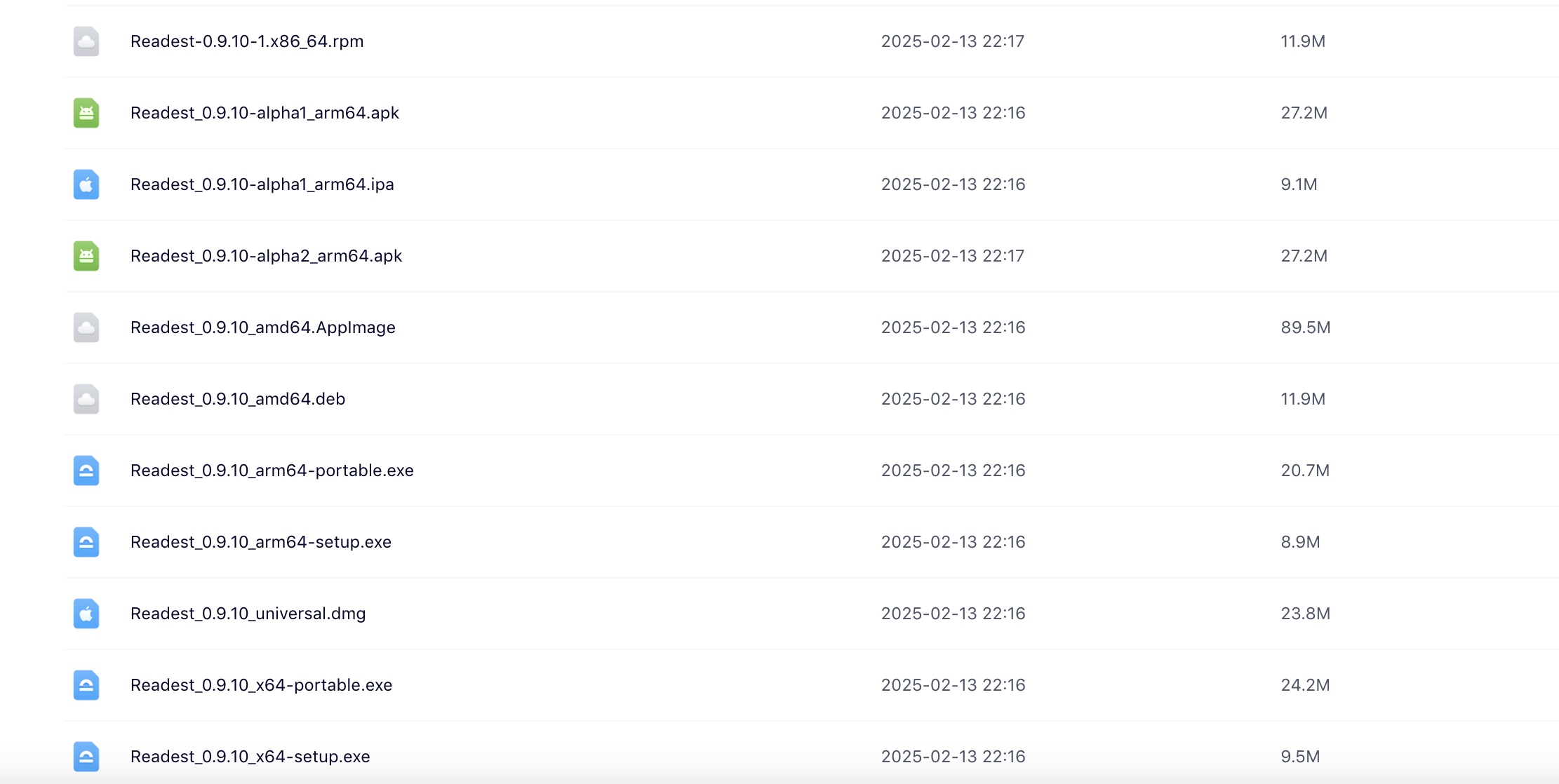Viewport: 1559px width, 784px height.
Task: Open Readest_0.9.10-alpha1_arm64.ipa link
Action: 262,184
